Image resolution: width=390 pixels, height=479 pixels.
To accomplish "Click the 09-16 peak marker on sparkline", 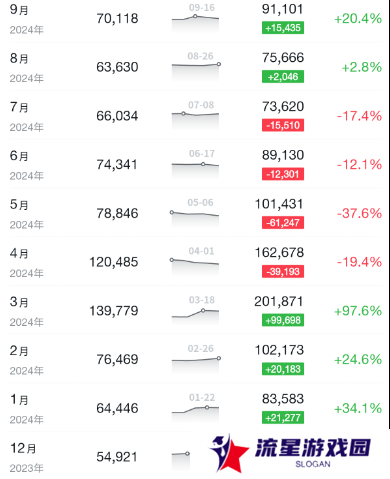I will pos(195,16).
